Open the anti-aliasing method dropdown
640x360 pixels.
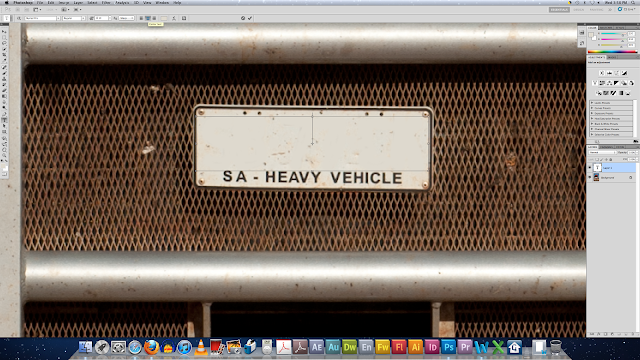click(x=127, y=18)
